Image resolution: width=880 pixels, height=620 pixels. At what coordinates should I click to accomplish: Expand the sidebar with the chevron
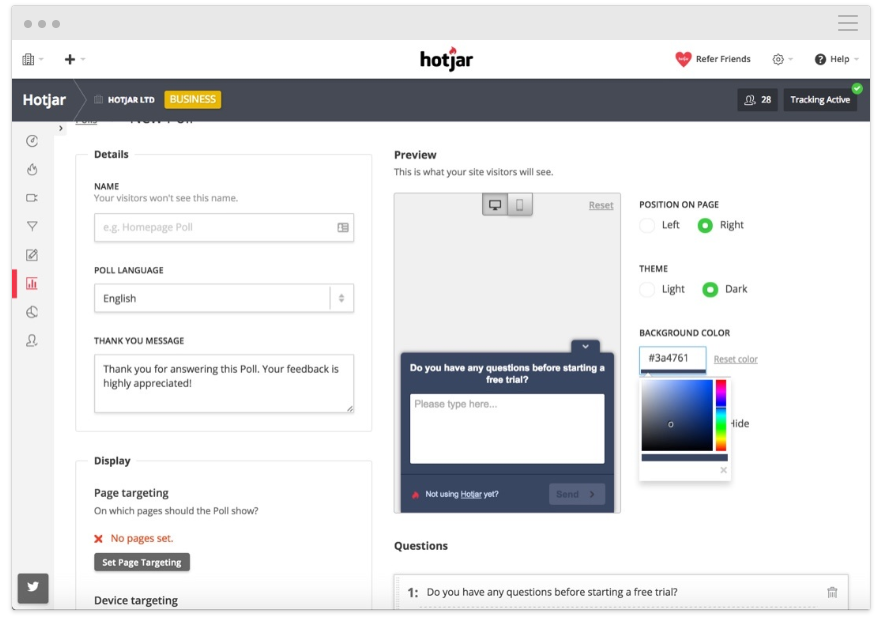(x=61, y=128)
